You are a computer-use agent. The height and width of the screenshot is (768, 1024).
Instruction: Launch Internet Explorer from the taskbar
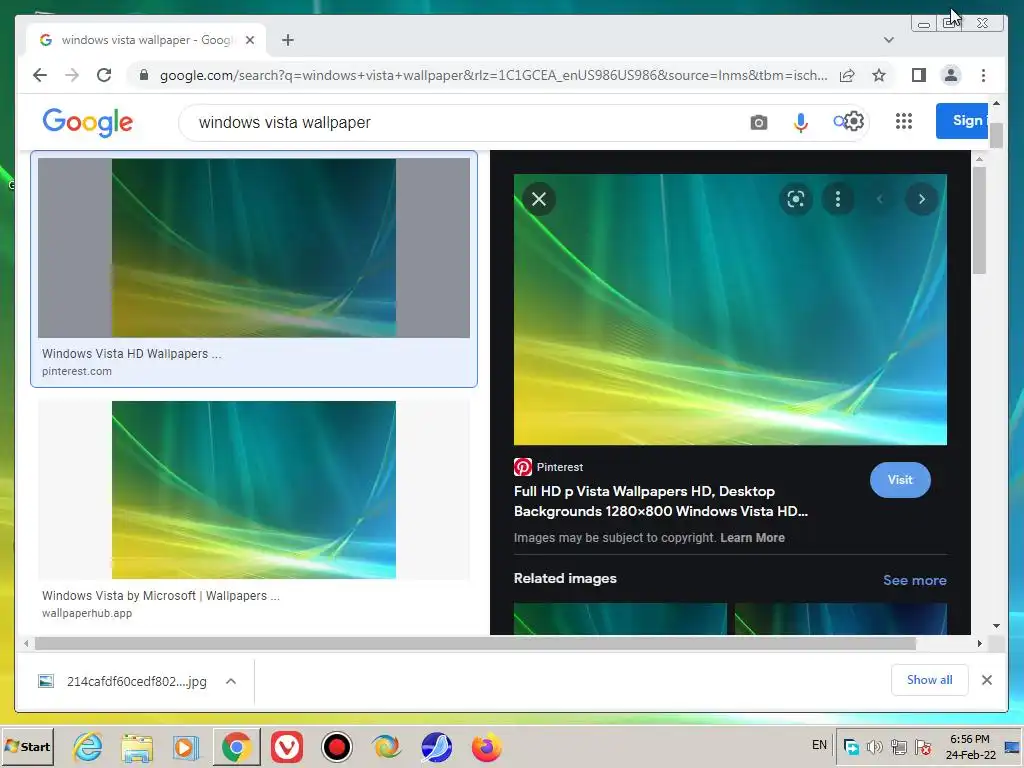pos(88,746)
